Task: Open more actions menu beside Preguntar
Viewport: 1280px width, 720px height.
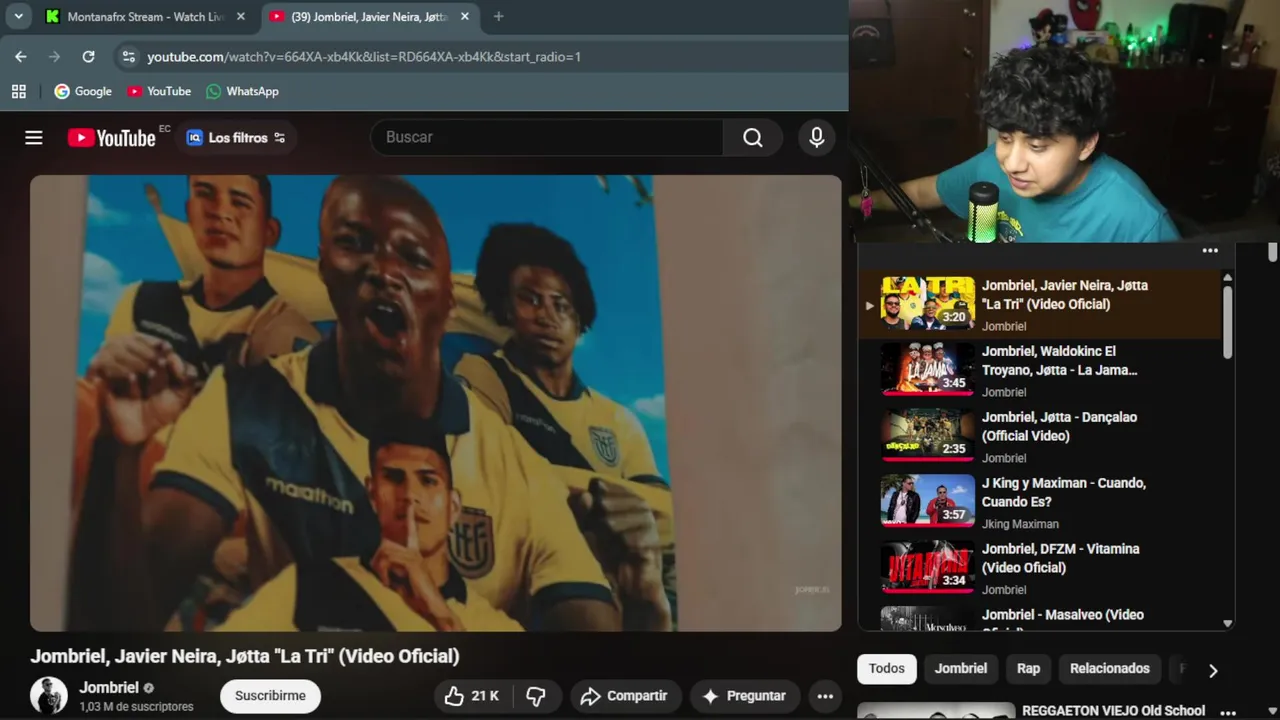Action: tap(825, 696)
